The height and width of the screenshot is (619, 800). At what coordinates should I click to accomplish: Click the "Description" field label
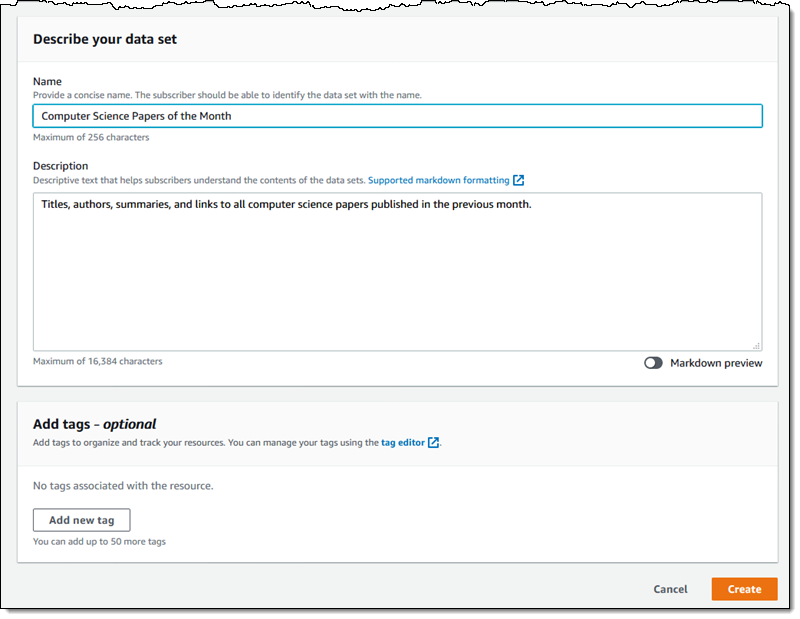click(60, 166)
